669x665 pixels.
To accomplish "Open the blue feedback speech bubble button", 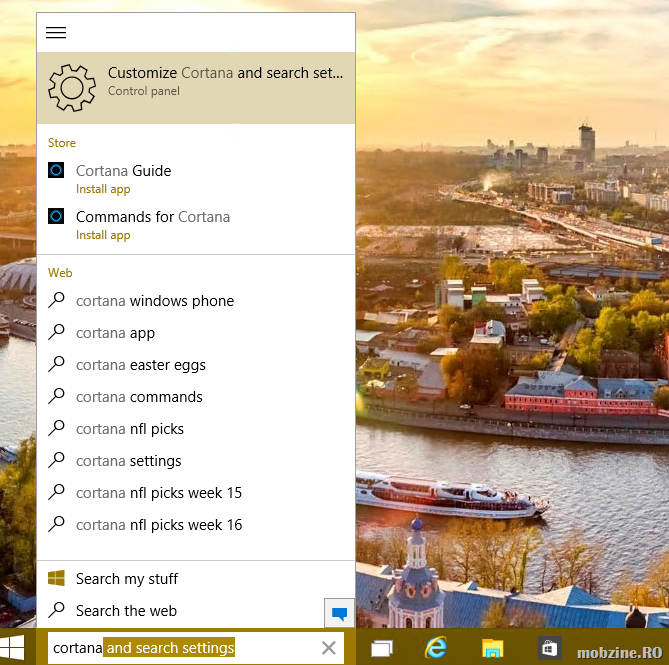I will pyautogui.click(x=339, y=613).
